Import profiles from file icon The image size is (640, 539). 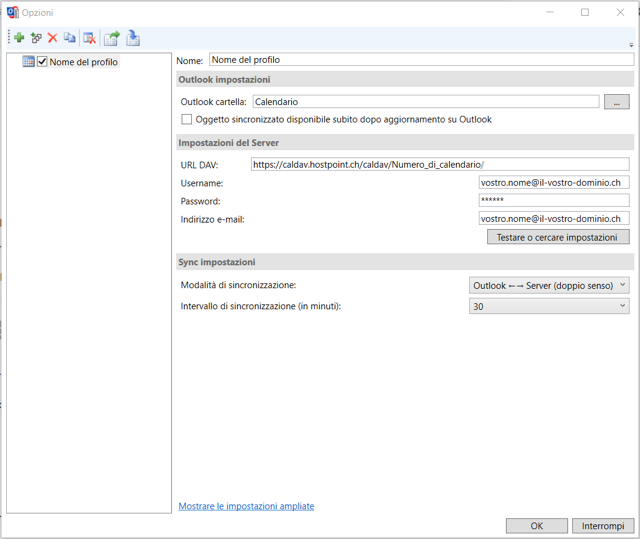point(133,38)
